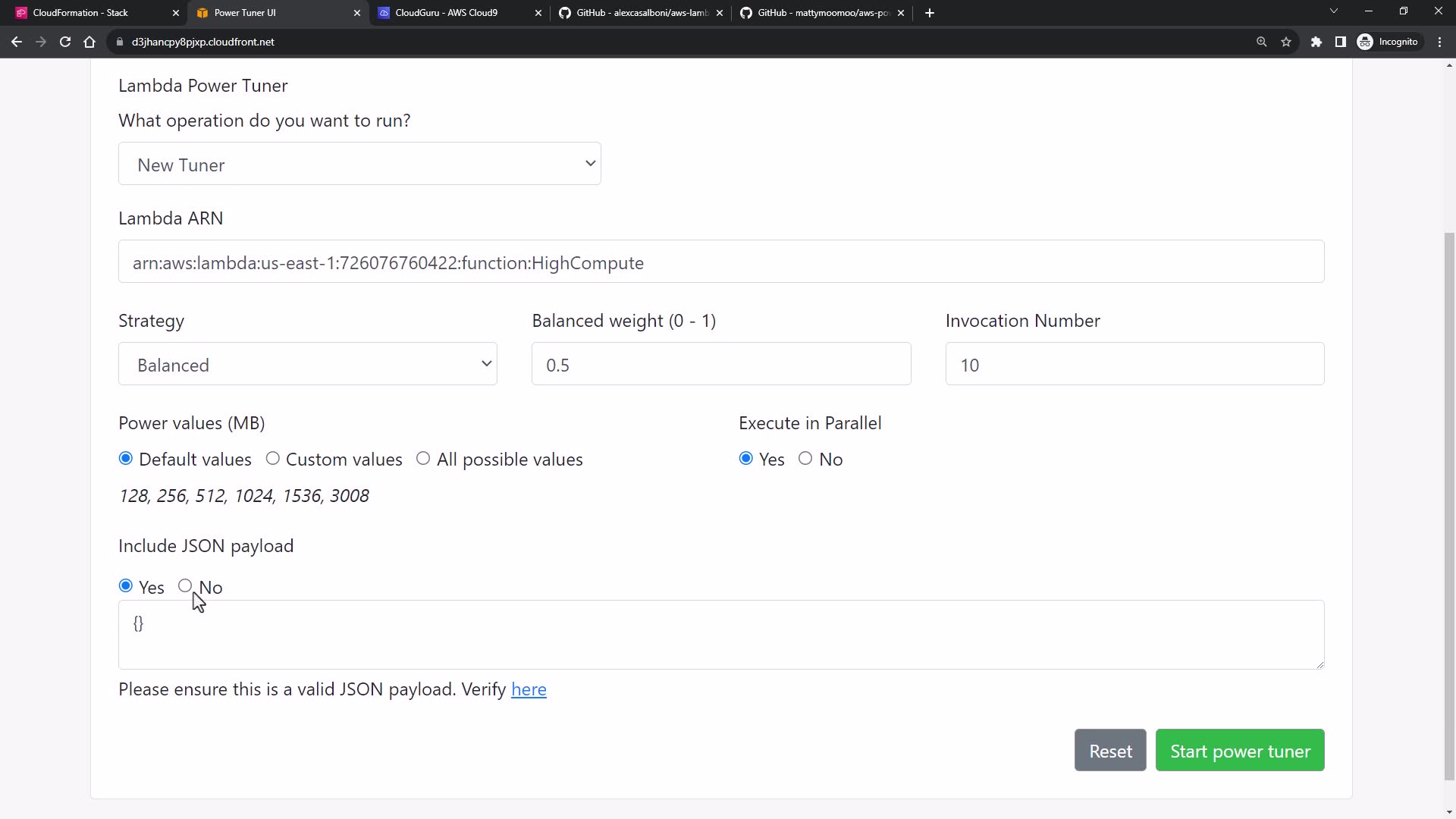Viewport: 1456px width, 819px height.
Task: Select All possible values radio option
Action: point(423,458)
